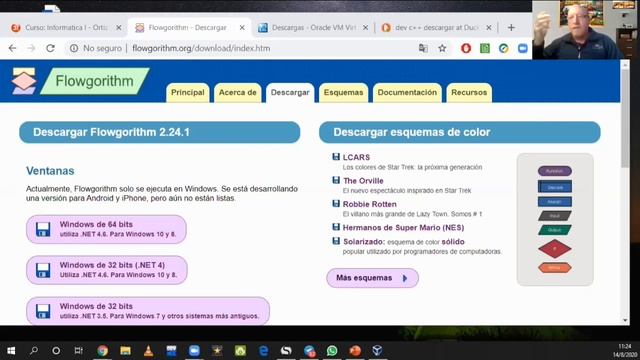Viewport: 640px width, 360px height.
Task: Select the Descargar site tab
Action: point(290,93)
